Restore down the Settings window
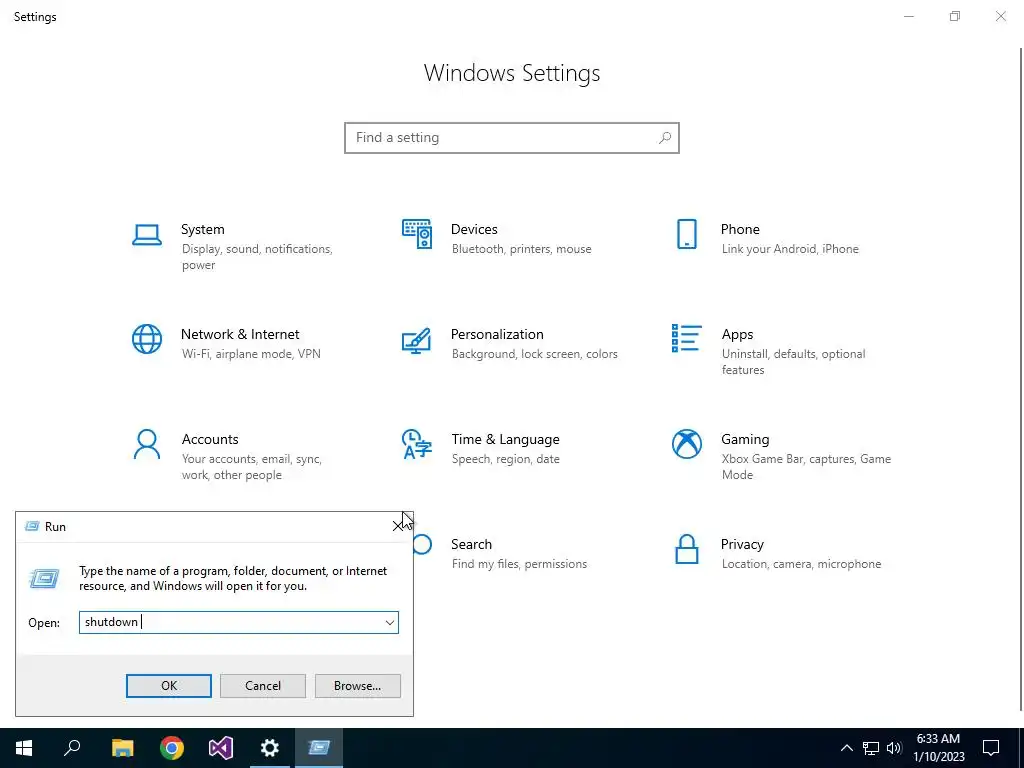 pos(955,16)
